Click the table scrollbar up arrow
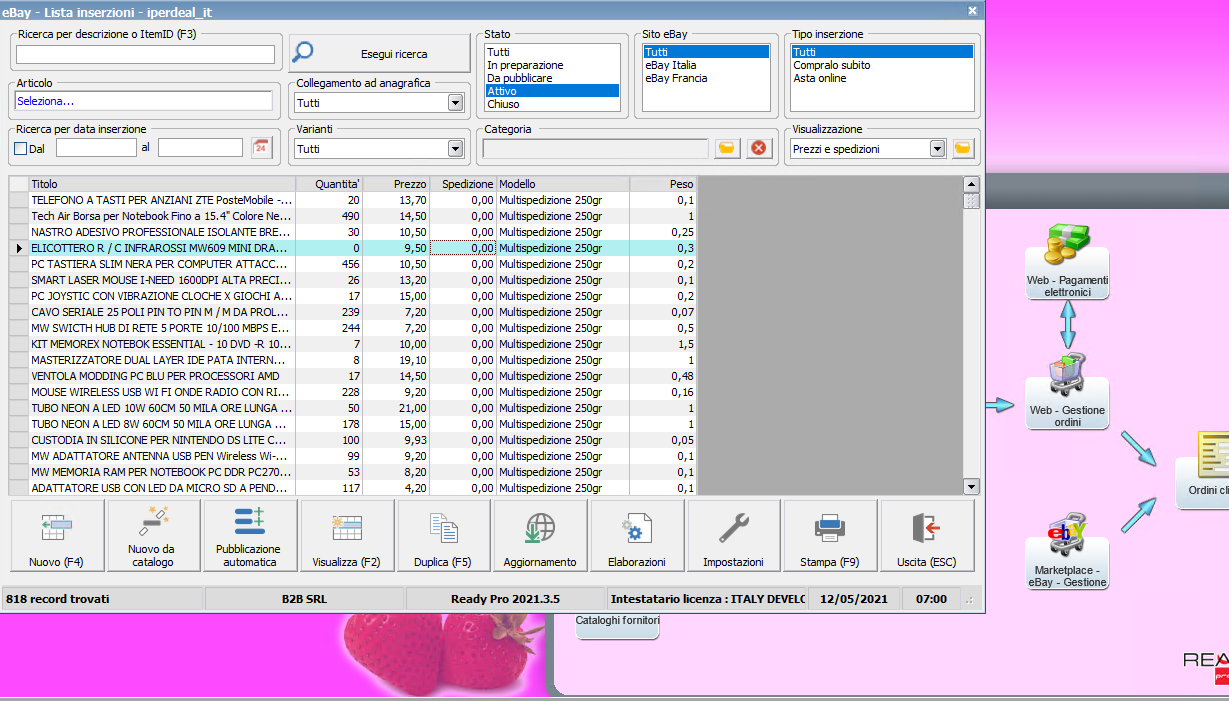1229x701 pixels. (x=971, y=185)
